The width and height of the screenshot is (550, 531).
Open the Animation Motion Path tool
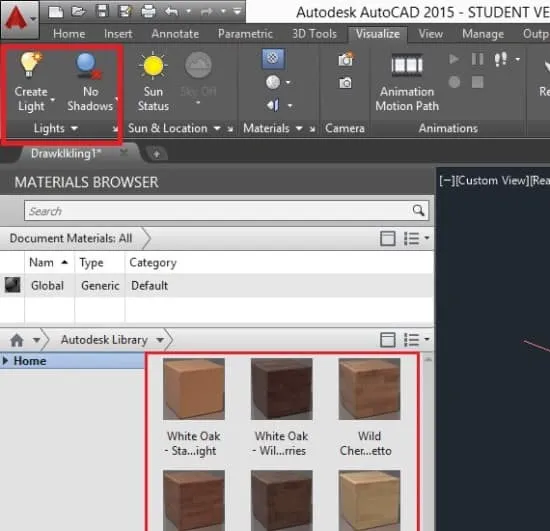pos(407,65)
